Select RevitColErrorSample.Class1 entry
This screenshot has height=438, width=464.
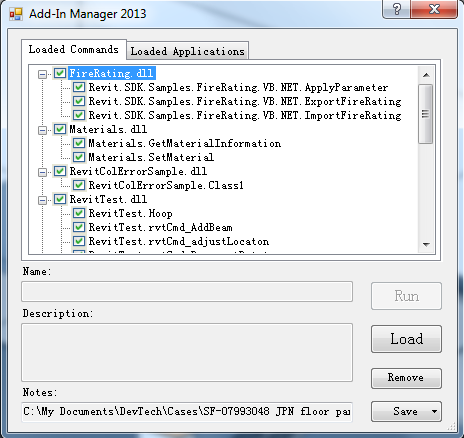166,185
